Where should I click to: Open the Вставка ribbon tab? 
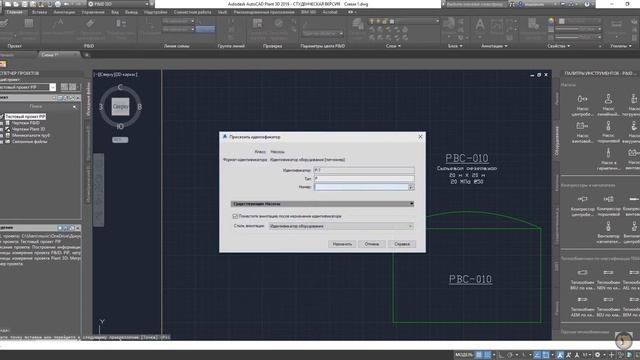40,12
